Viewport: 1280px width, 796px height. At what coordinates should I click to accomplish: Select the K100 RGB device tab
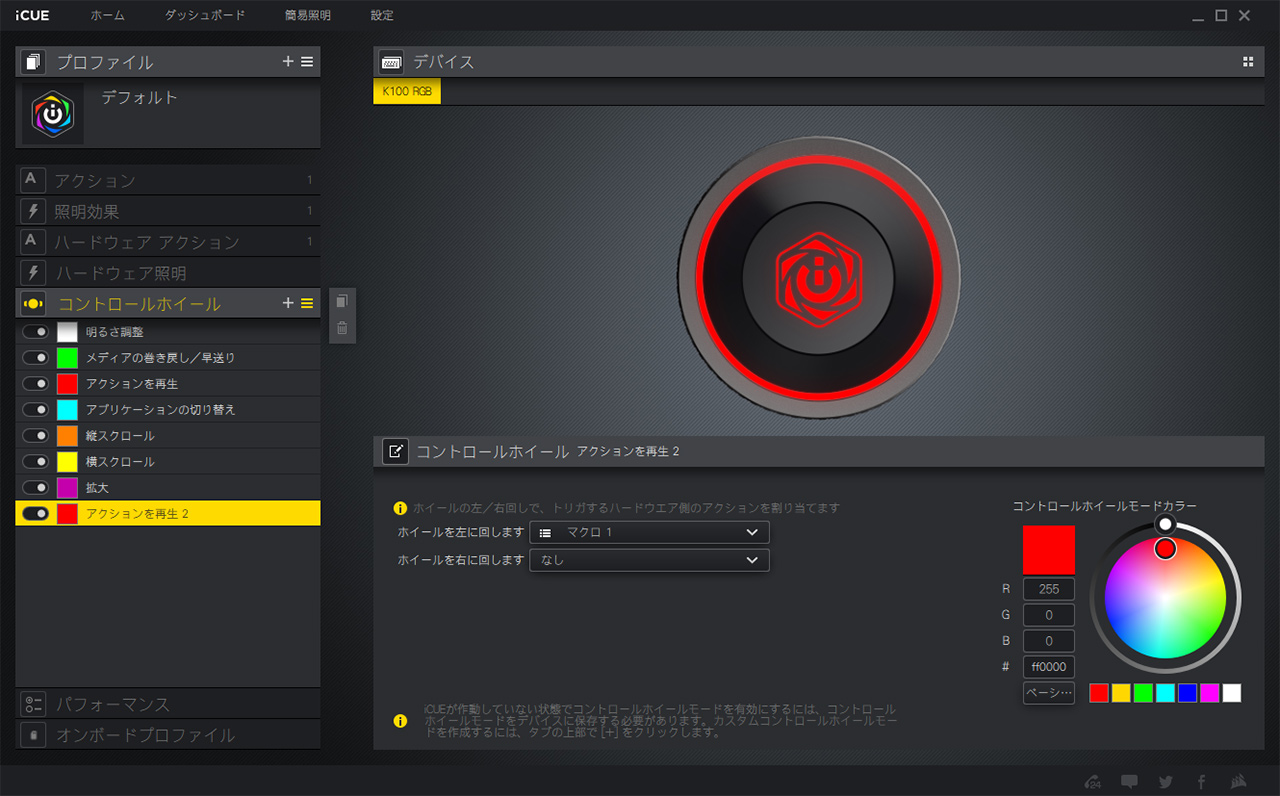[x=406, y=92]
